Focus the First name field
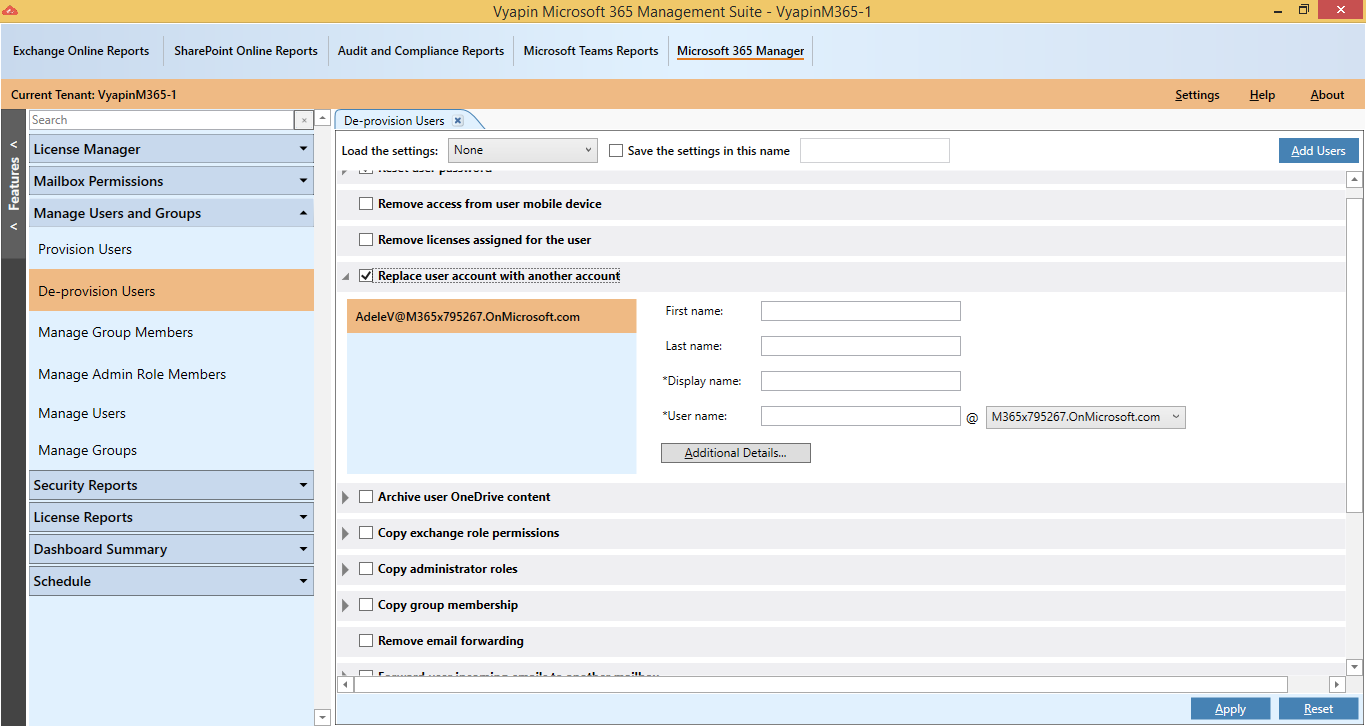The image size is (1366, 728). coord(861,311)
